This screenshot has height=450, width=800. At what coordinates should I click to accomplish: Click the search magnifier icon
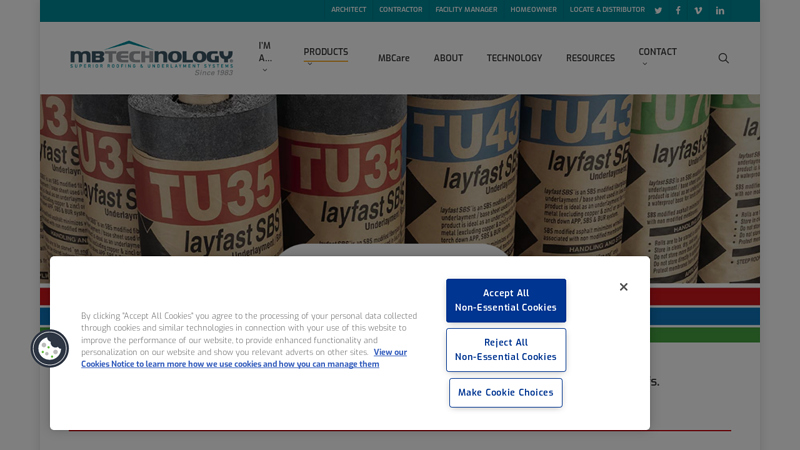(x=723, y=58)
